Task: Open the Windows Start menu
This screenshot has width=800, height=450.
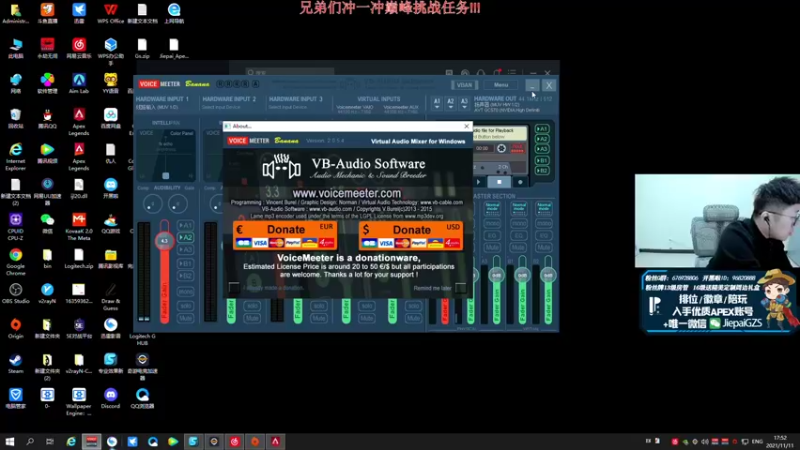Action: click(9, 441)
